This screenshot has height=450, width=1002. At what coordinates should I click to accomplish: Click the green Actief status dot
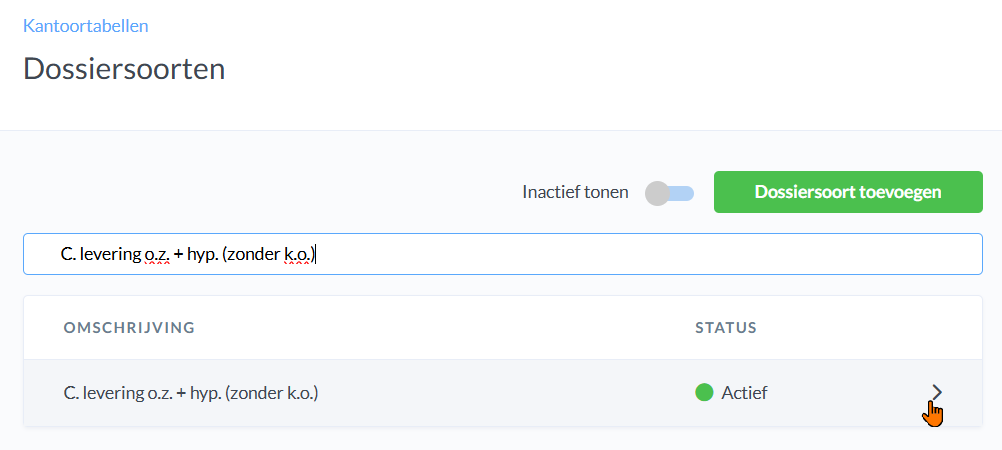click(704, 392)
